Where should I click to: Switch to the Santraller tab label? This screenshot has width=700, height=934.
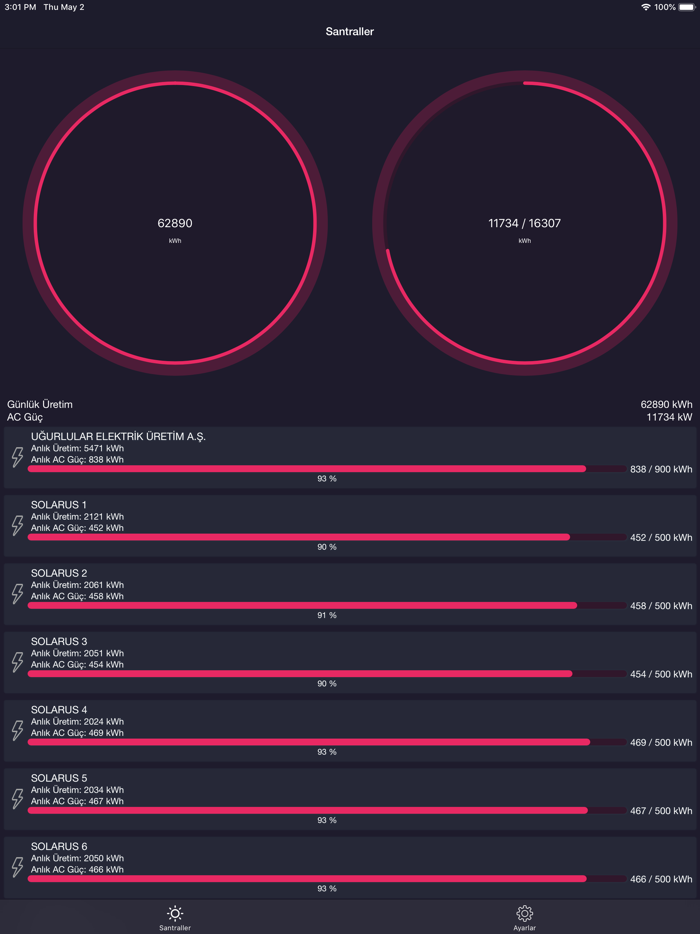(x=175, y=928)
